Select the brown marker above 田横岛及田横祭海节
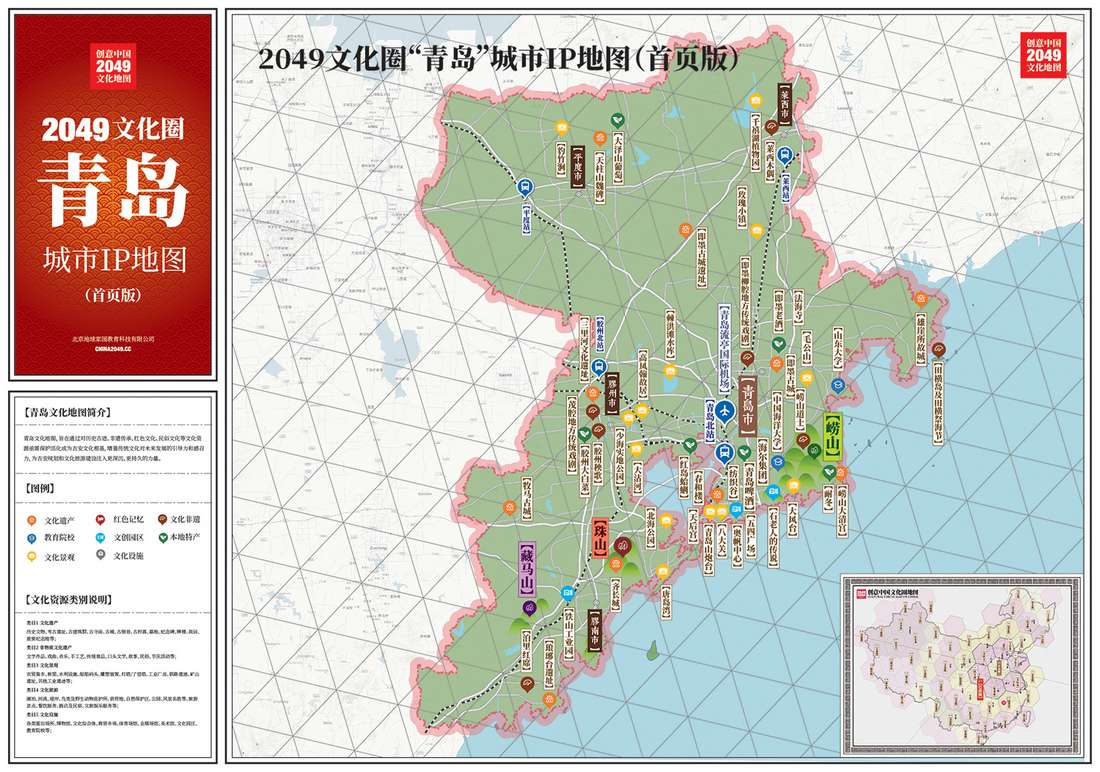 (938, 350)
